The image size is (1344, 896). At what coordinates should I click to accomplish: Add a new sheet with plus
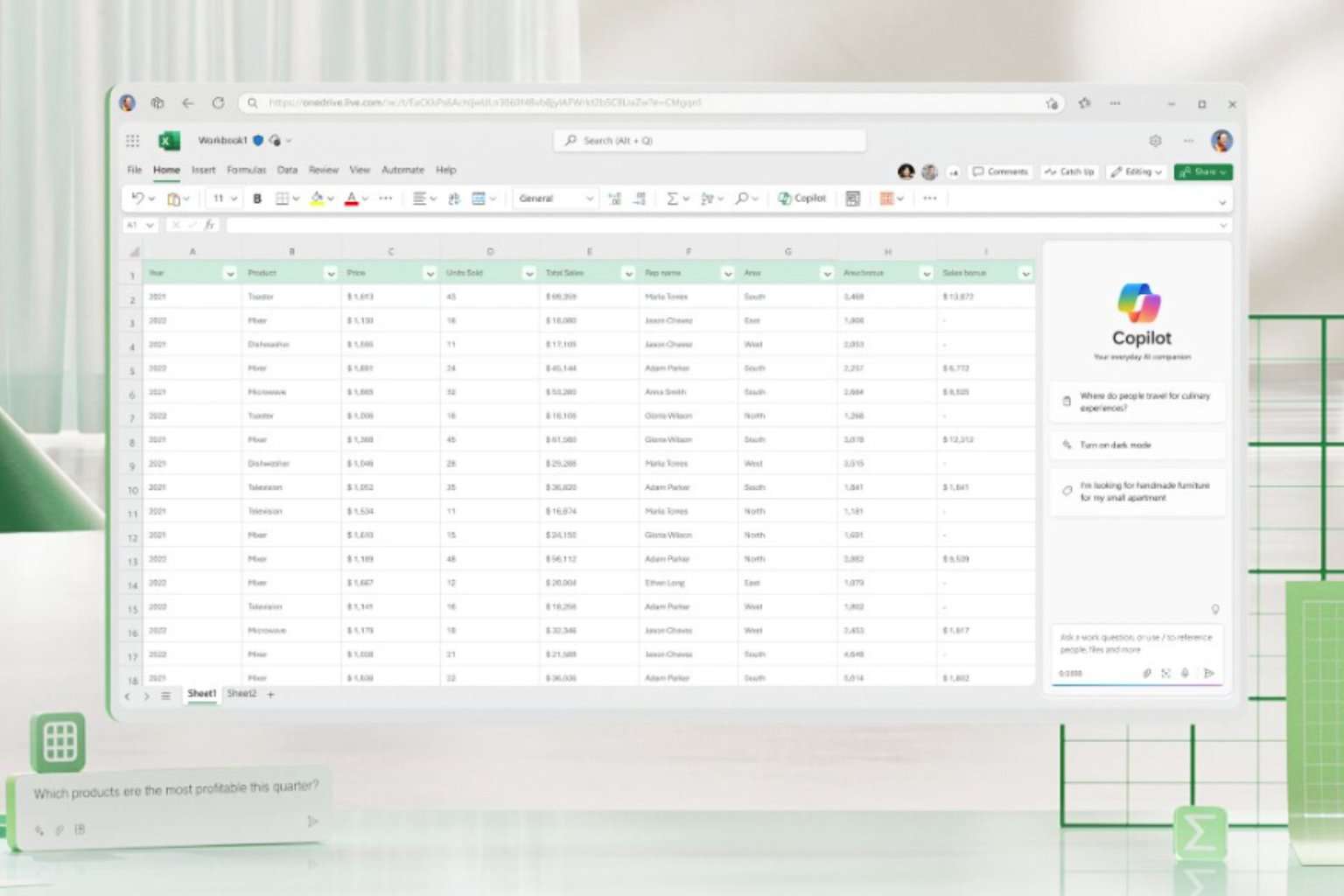(x=270, y=695)
